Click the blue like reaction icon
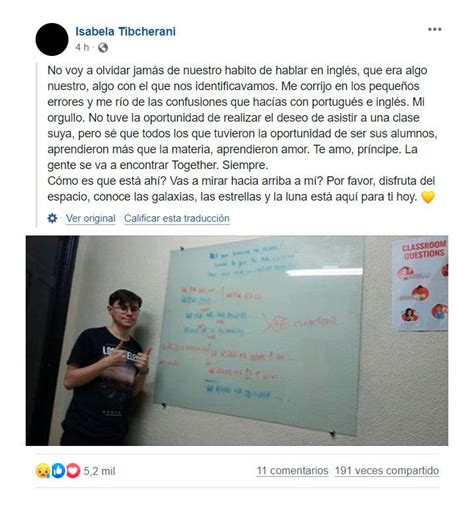This screenshot has height=515, width=474. point(58,471)
